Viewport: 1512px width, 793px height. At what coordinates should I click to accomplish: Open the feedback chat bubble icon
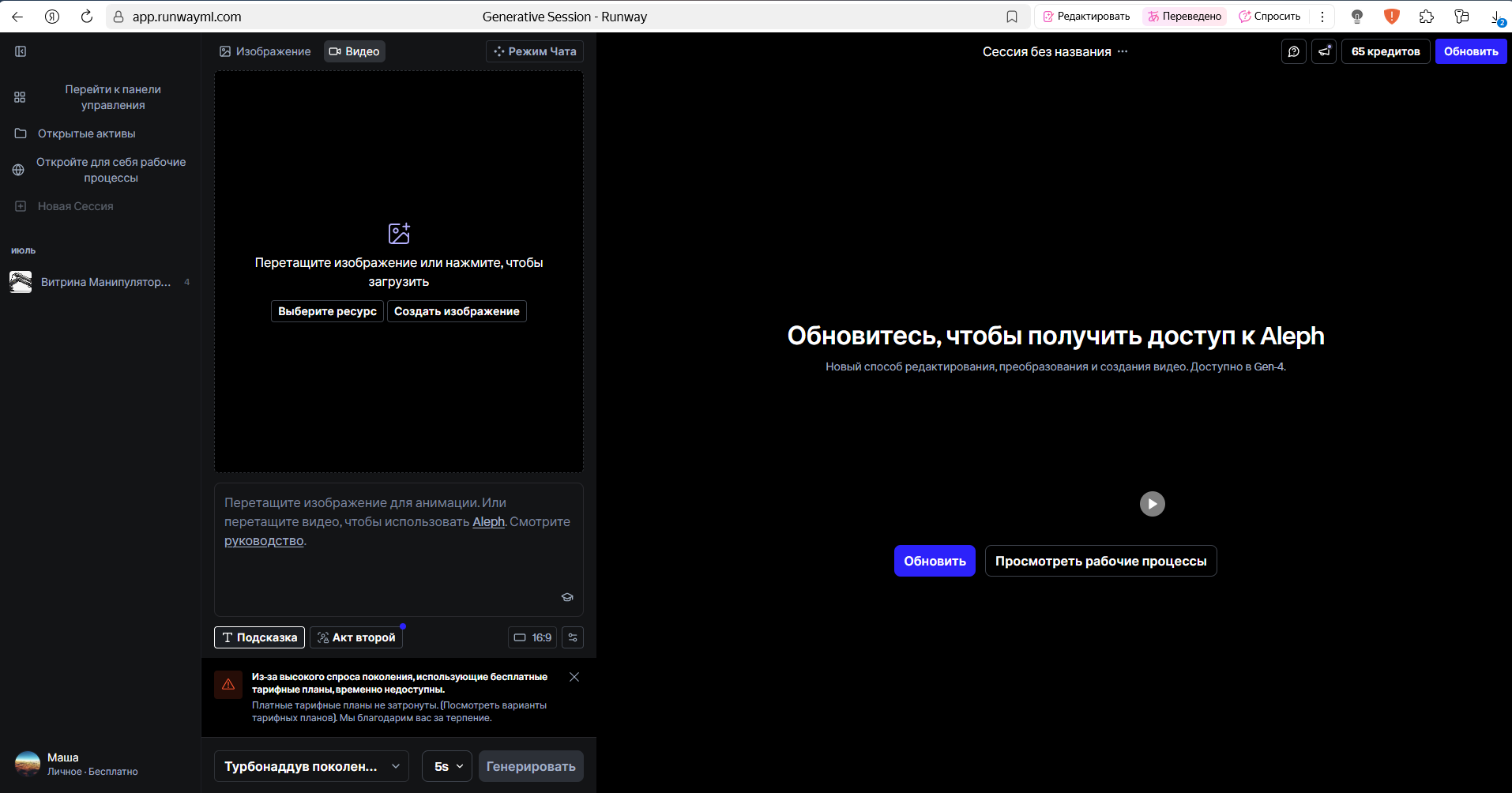click(1294, 51)
